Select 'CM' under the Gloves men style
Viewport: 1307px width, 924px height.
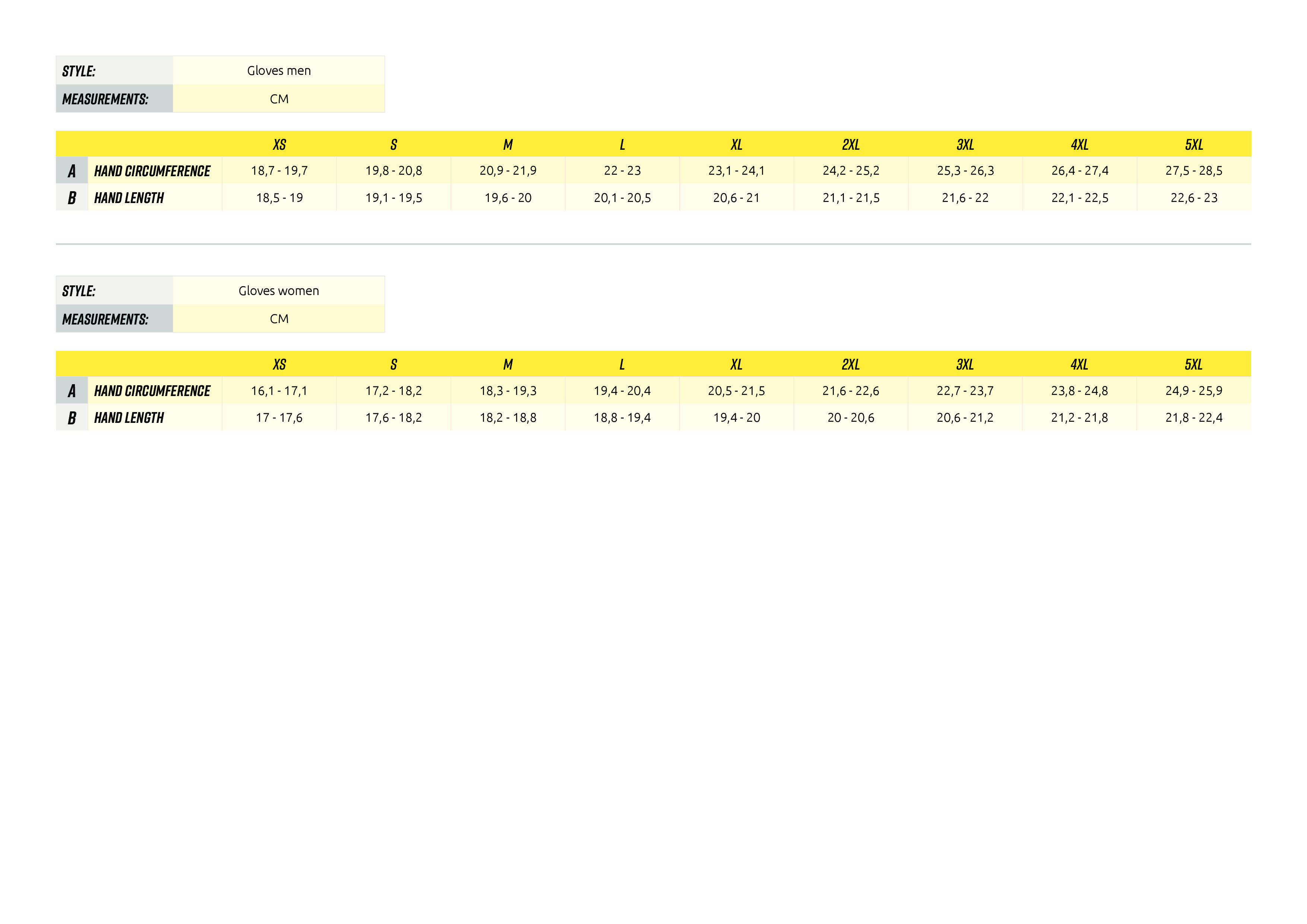point(279,98)
